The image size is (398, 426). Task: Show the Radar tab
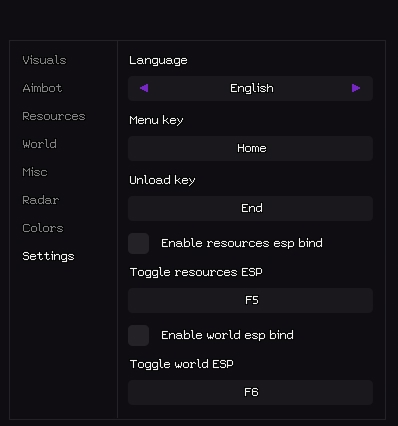tap(41, 200)
